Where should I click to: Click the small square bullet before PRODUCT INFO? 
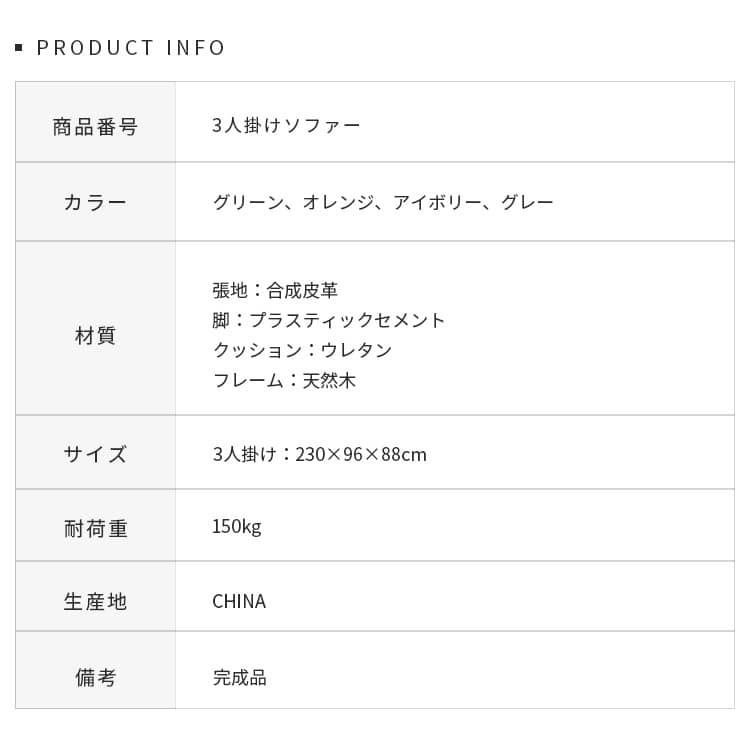click(19, 48)
